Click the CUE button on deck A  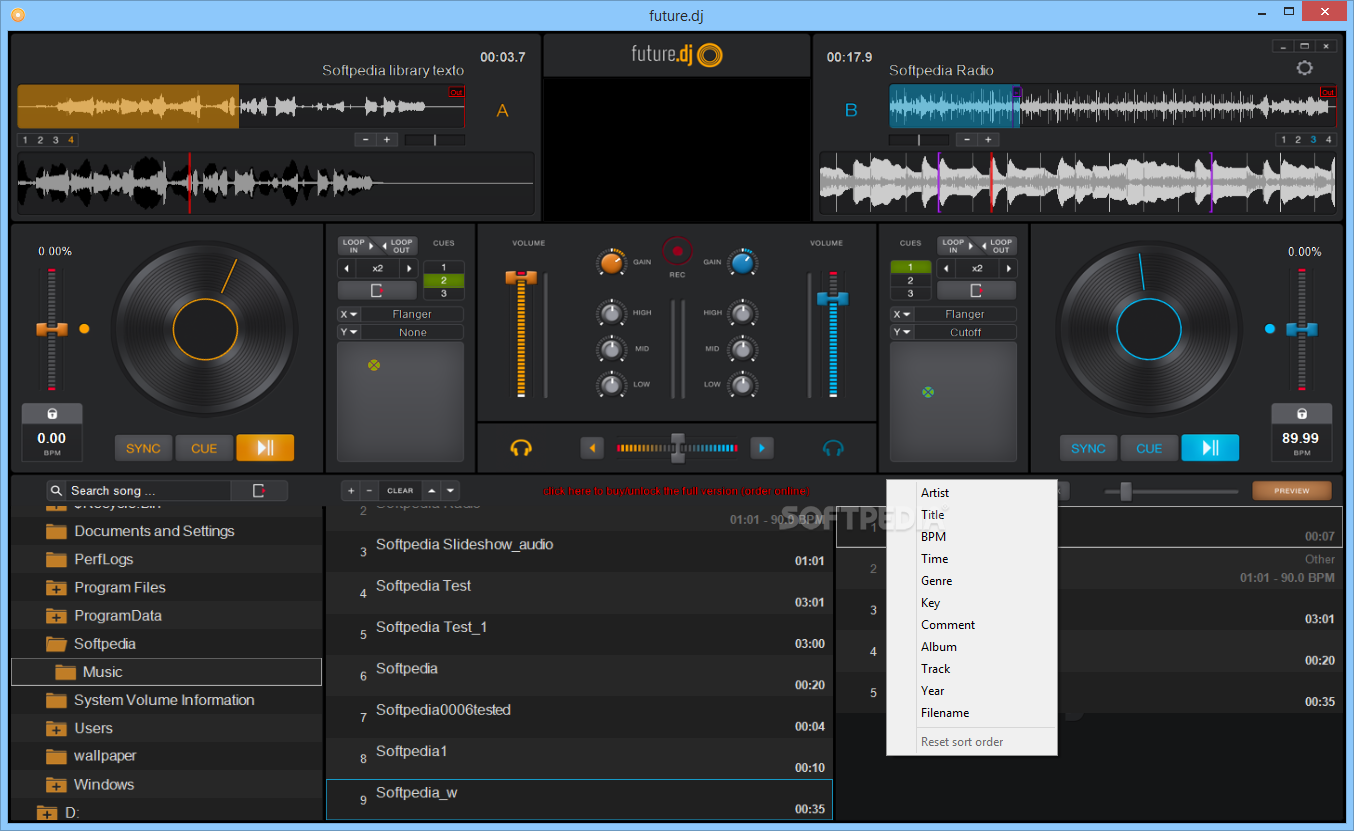coord(204,448)
